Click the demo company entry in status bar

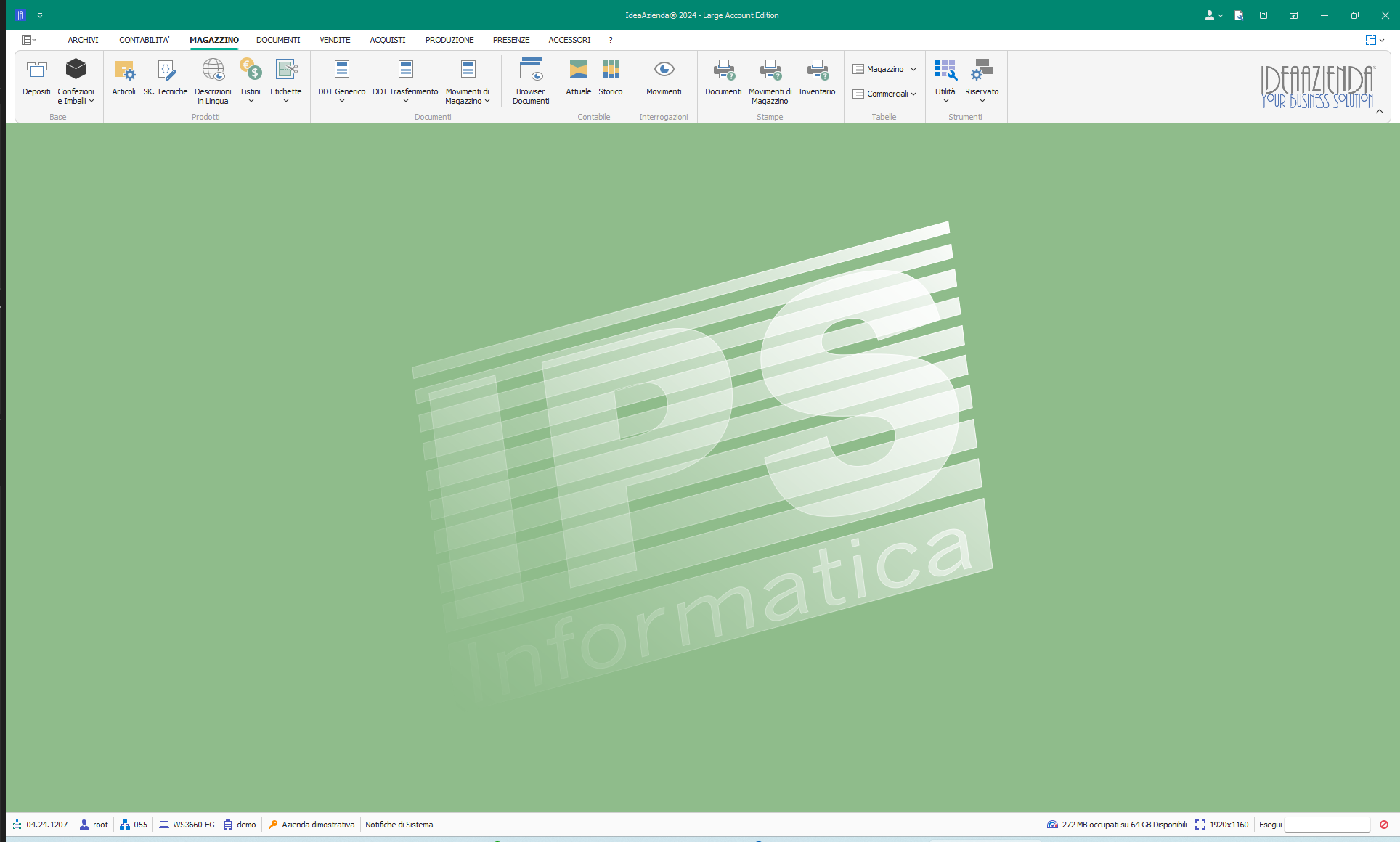pyautogui.click(x=240, y=825)
